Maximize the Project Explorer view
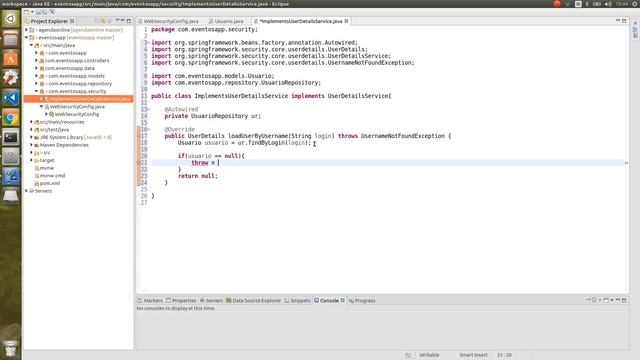This screenshot has width=640, height=360. coord(129,21)
